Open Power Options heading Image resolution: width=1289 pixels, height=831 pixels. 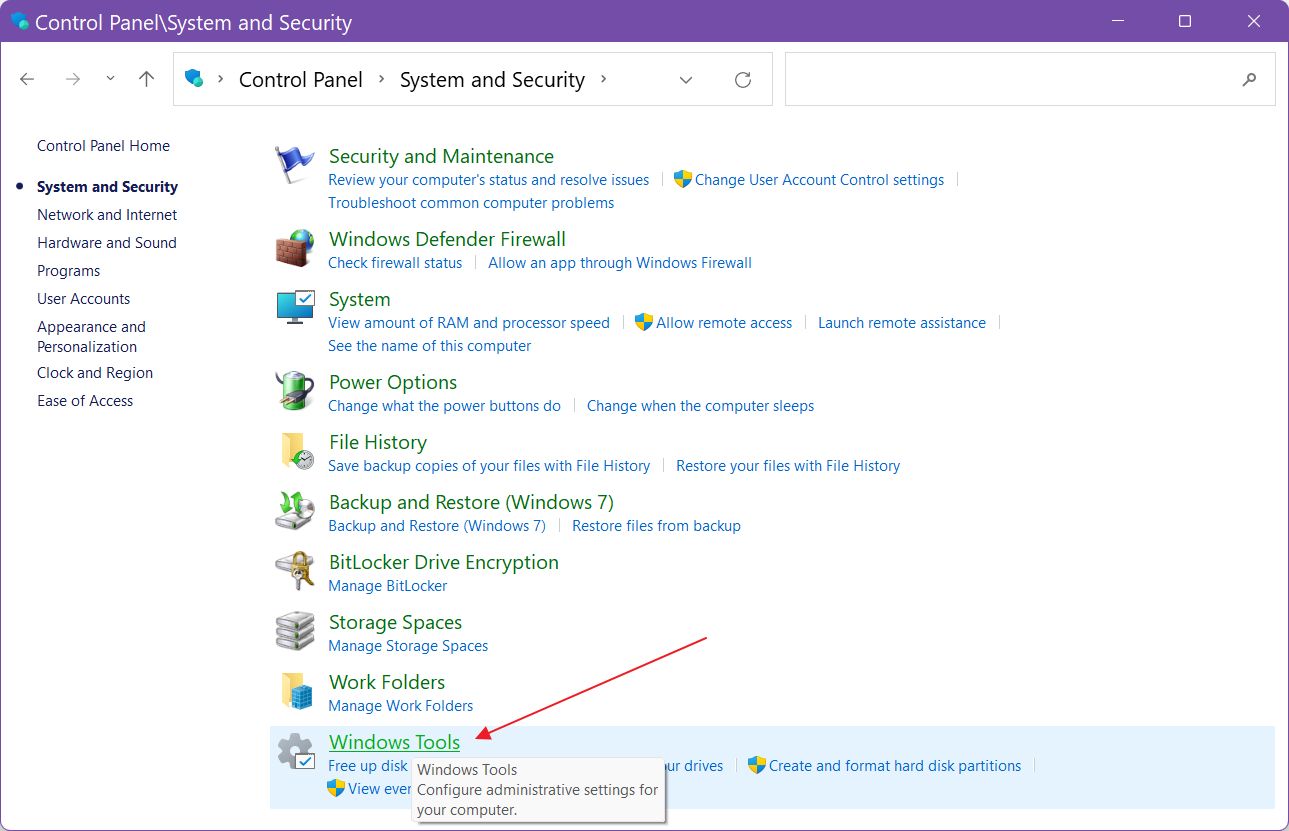(x=393, y=382)
